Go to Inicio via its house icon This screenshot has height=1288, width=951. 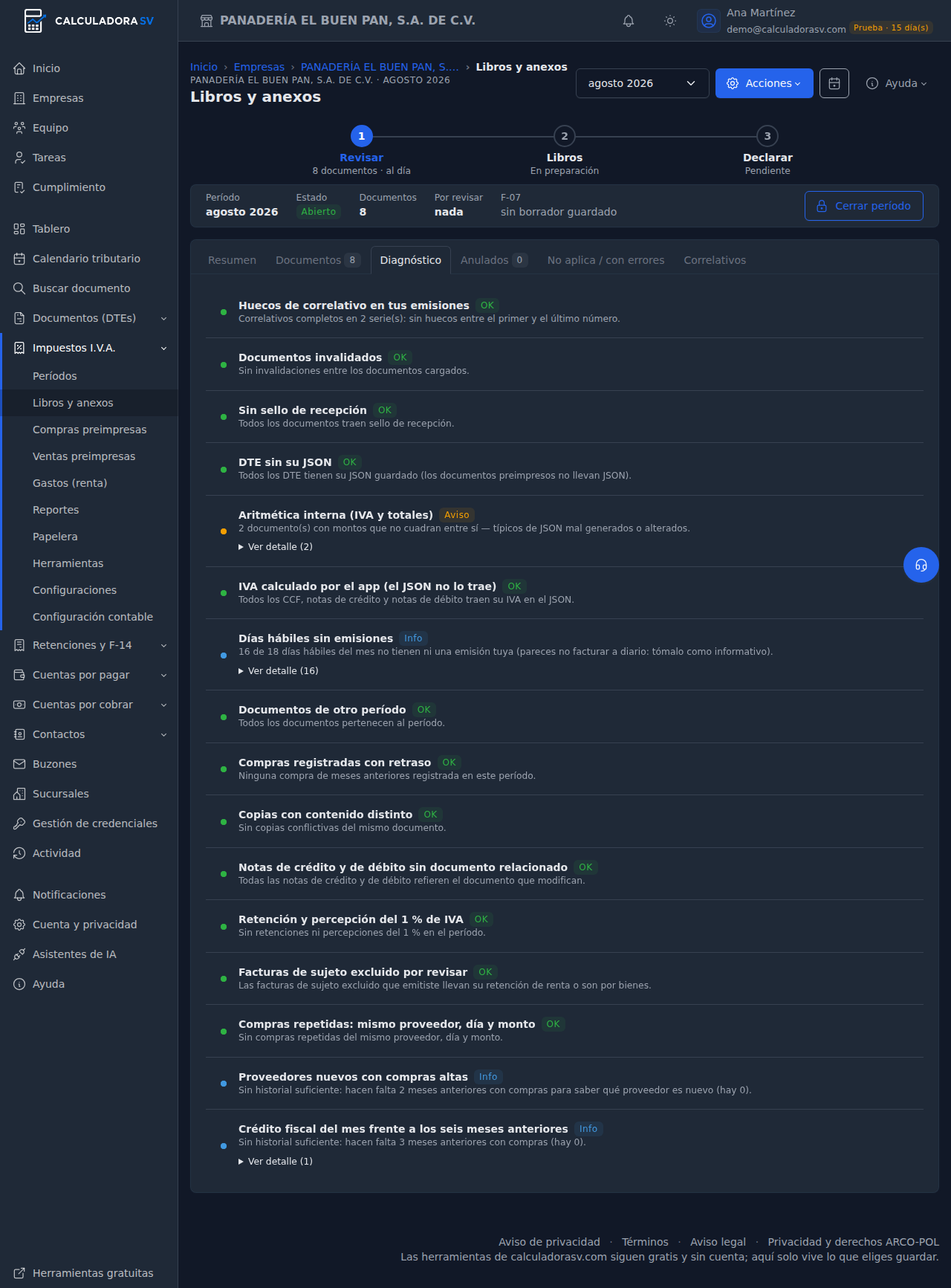19,68
